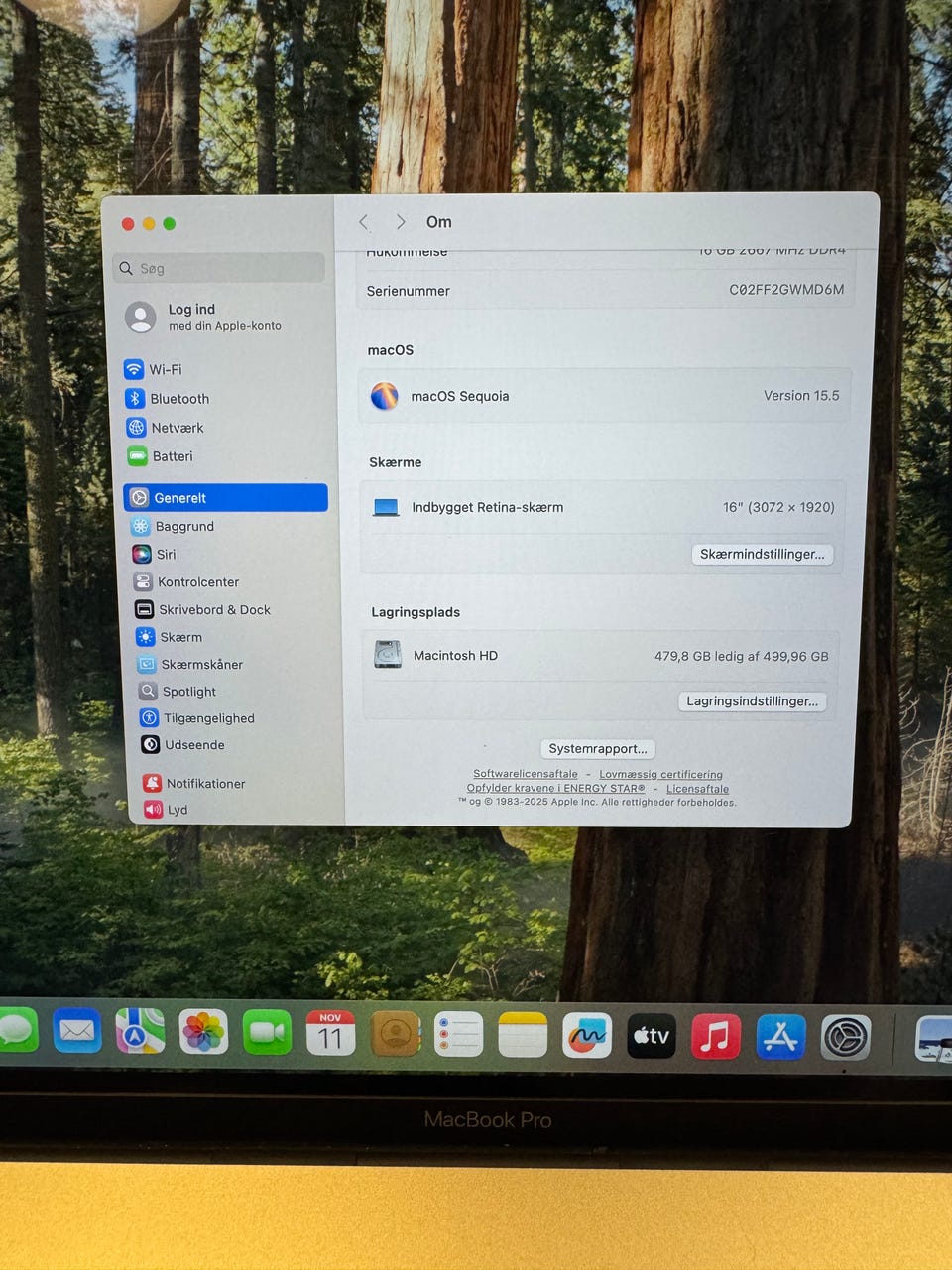Open Mail from the Dock
Screen dimensions: 952x1270
(77, 1031)
